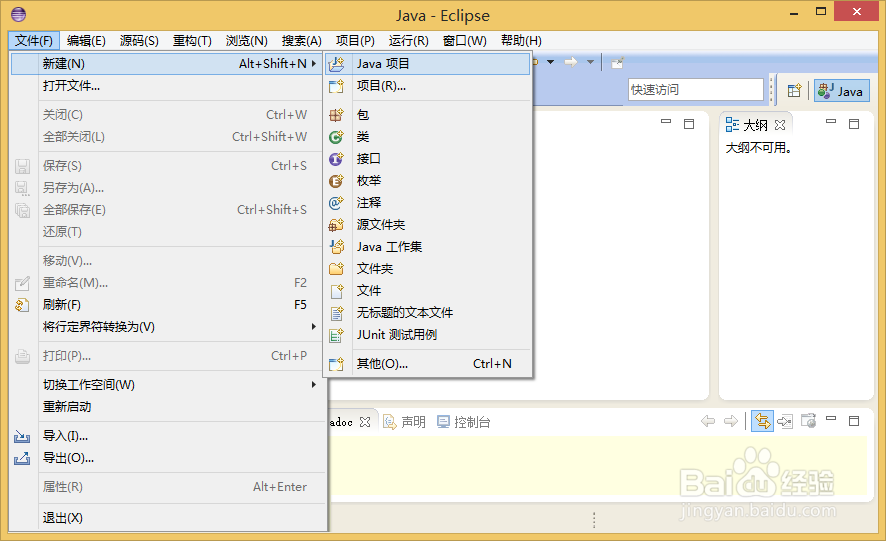Switch to the 声明 tab

click(x=405, y=422)
